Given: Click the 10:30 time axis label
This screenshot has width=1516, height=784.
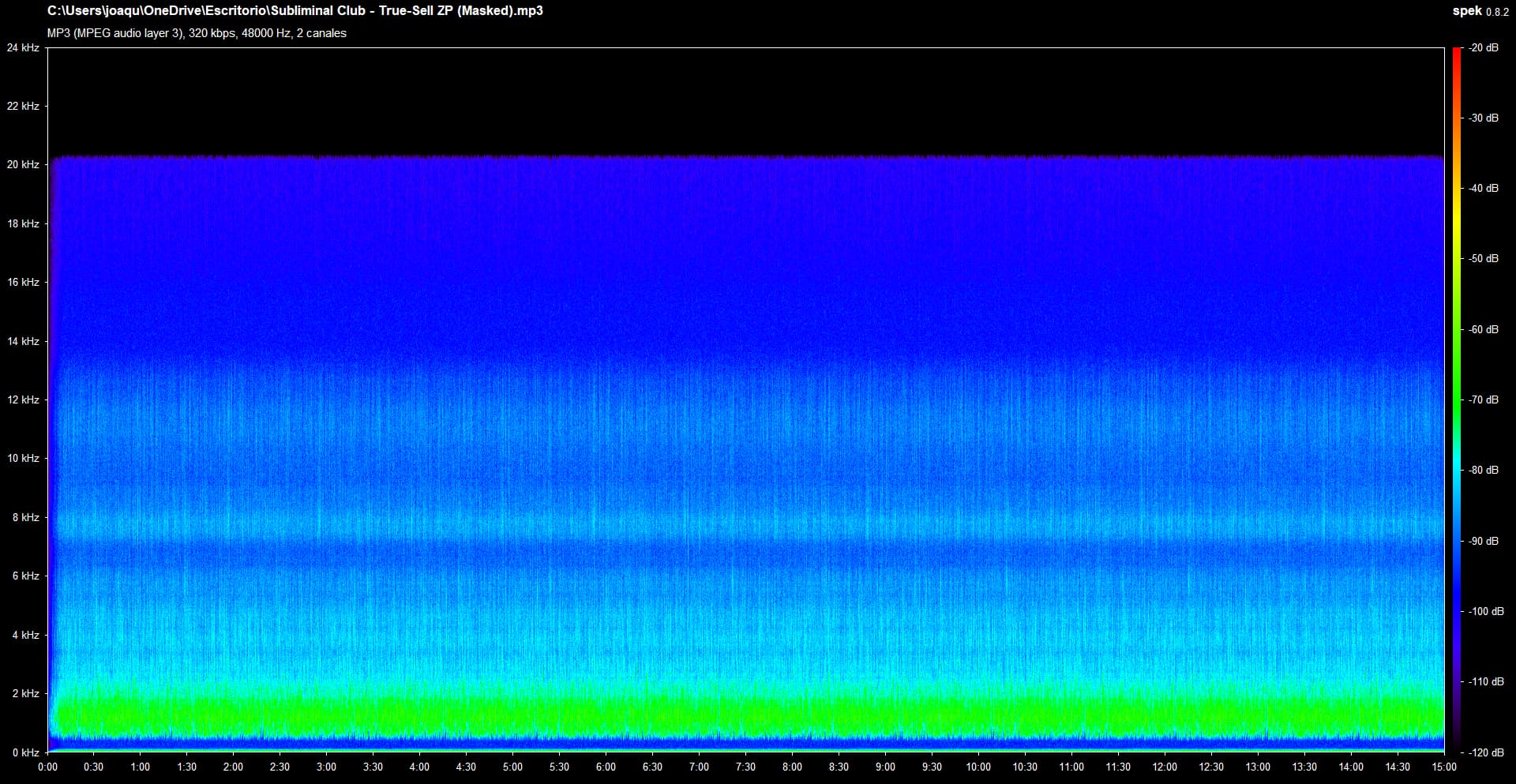Looking at the screenshot, I should click(x=1026, y=767).
